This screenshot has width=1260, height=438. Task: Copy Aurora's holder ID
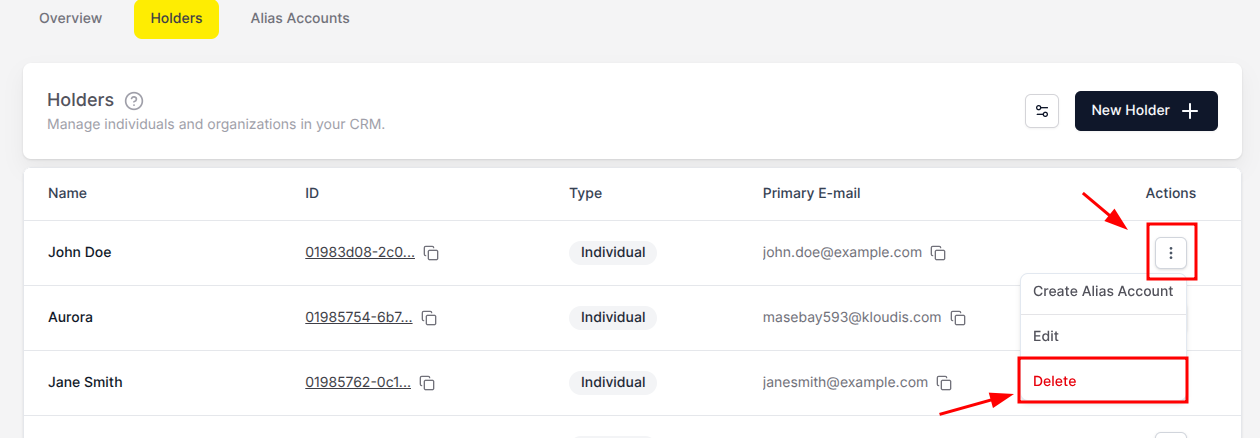tap(429, 318)
